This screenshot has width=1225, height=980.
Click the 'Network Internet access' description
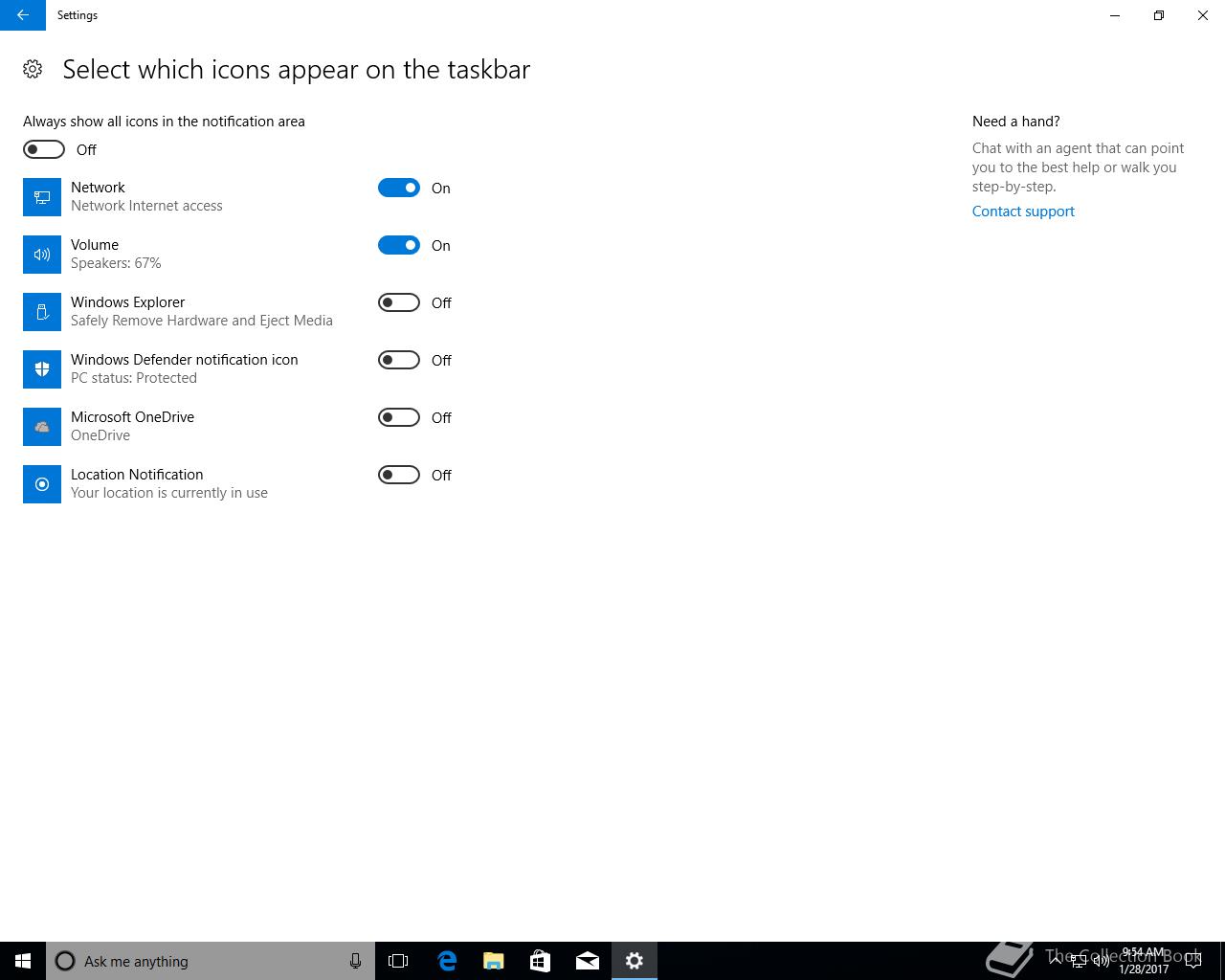(x=146, y=206)
